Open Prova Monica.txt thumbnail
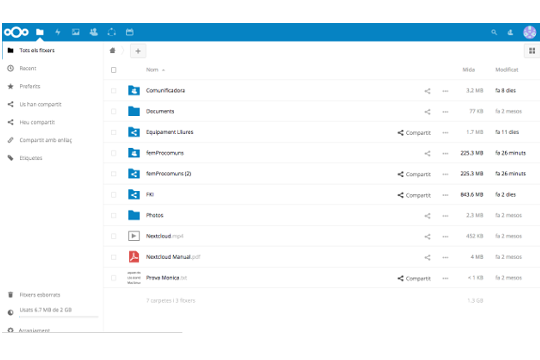540x360 pixels. [x=134, y=278]
